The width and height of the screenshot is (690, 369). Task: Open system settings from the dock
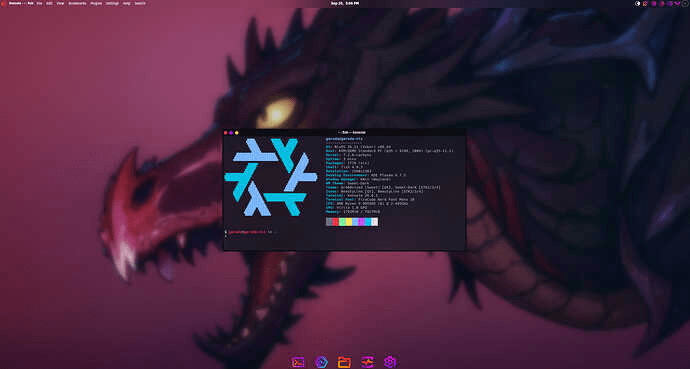(x=390, y=362)
